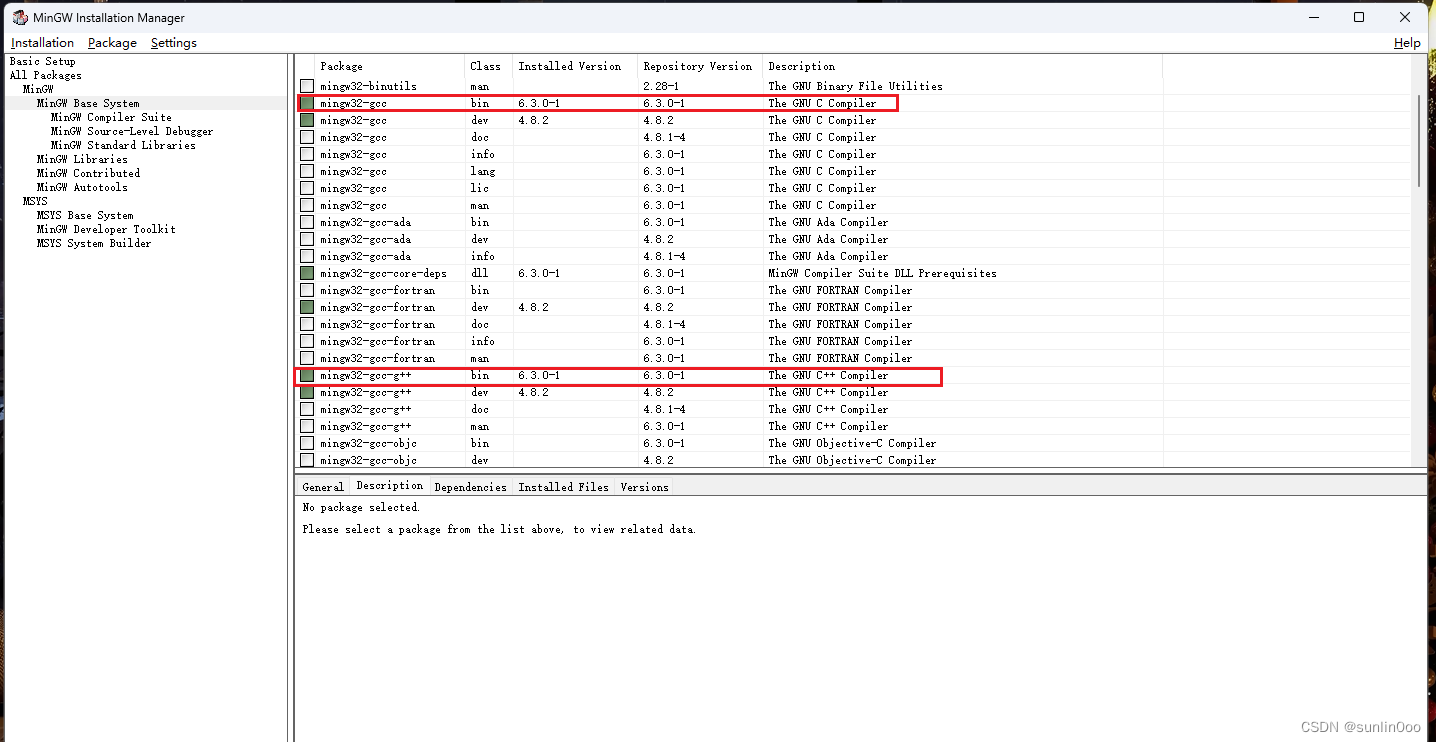Mark the mingw32-gcc lang package checkbox
This screenshot has width=1436, height=742.
307,171
